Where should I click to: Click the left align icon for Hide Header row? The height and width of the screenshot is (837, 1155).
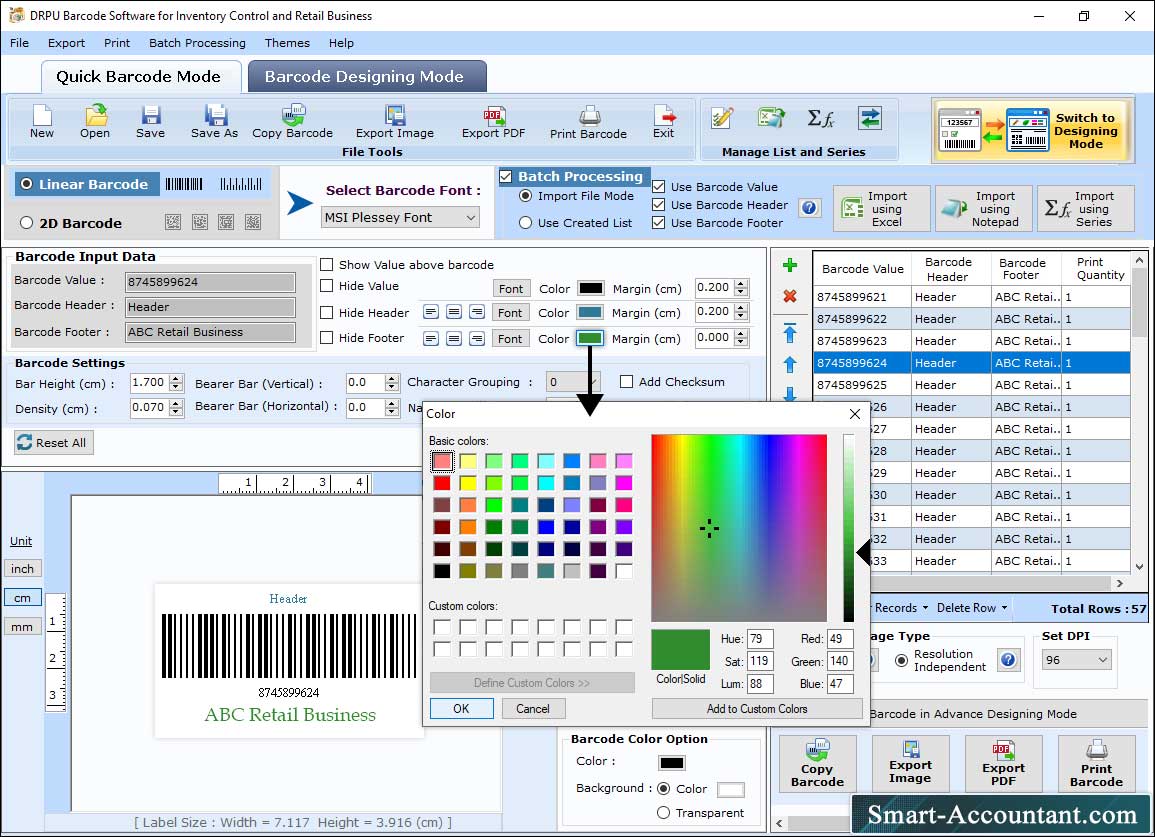(431, 312)
